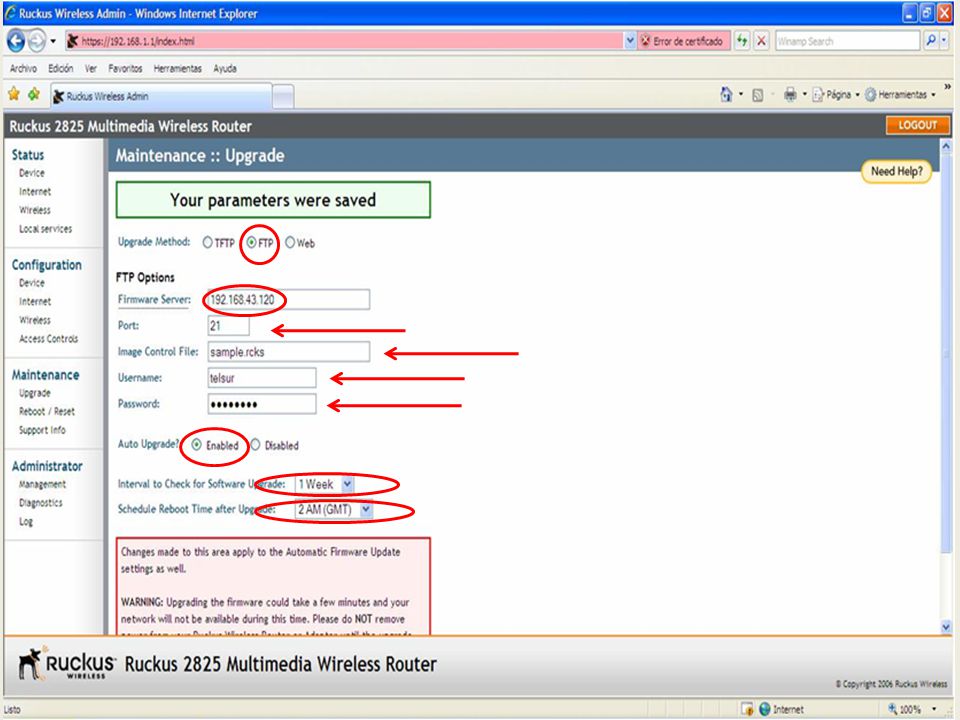Click the Port field containing 21

228,326
